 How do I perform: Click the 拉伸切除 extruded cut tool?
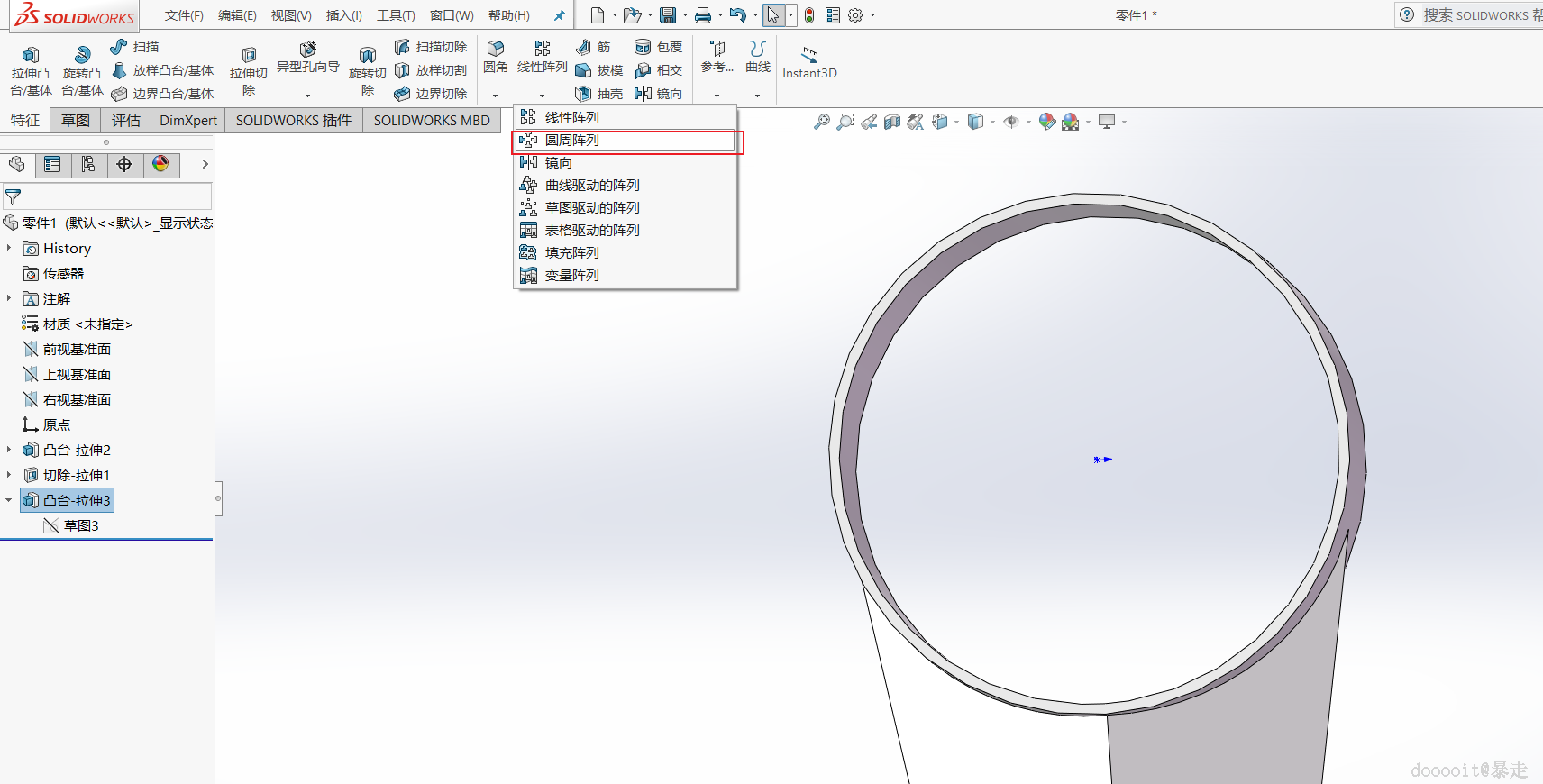click(x=249, y=56)
